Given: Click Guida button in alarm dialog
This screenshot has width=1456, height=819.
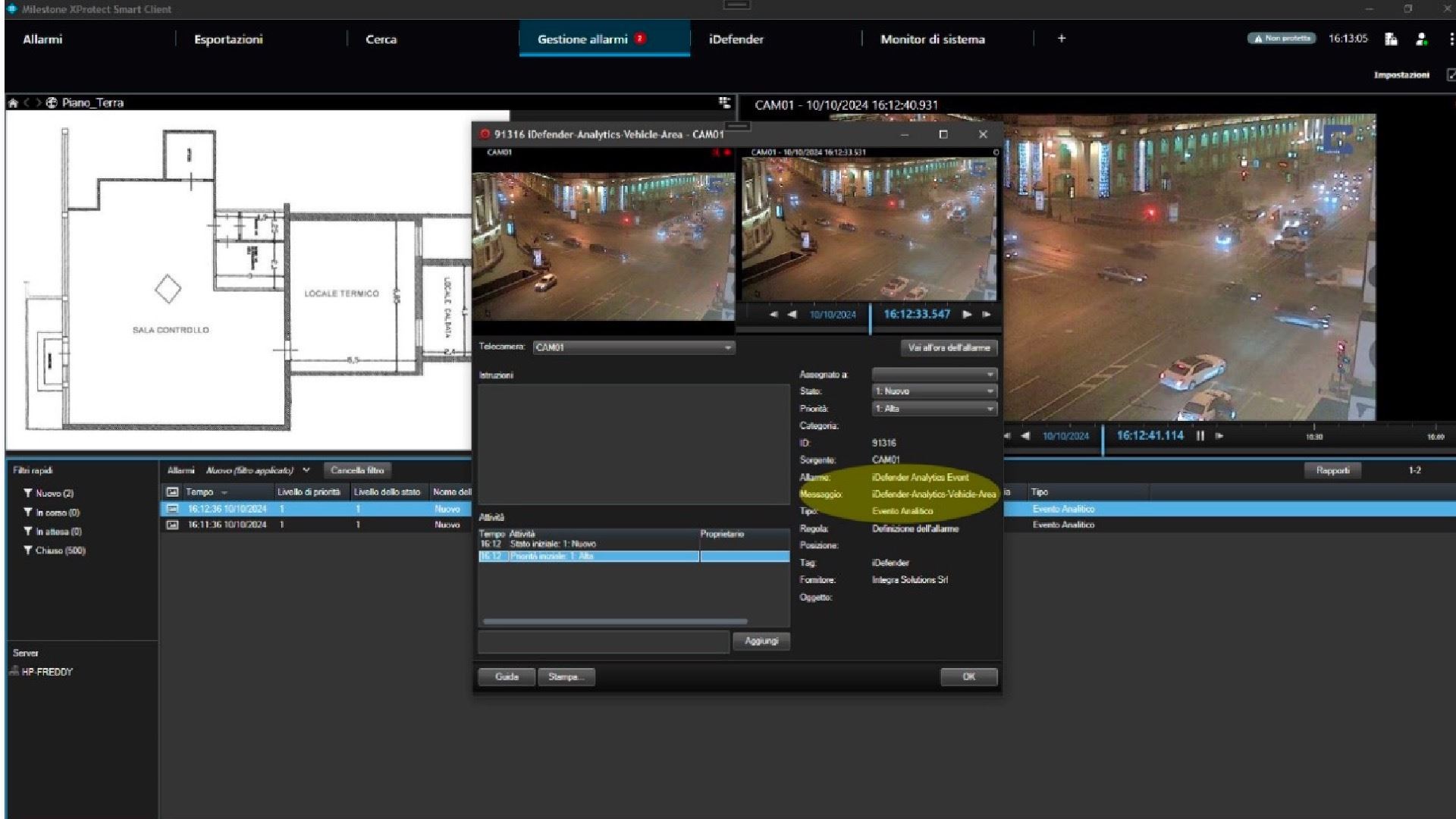Looking at the screenshot, I should tap(507, 677).
